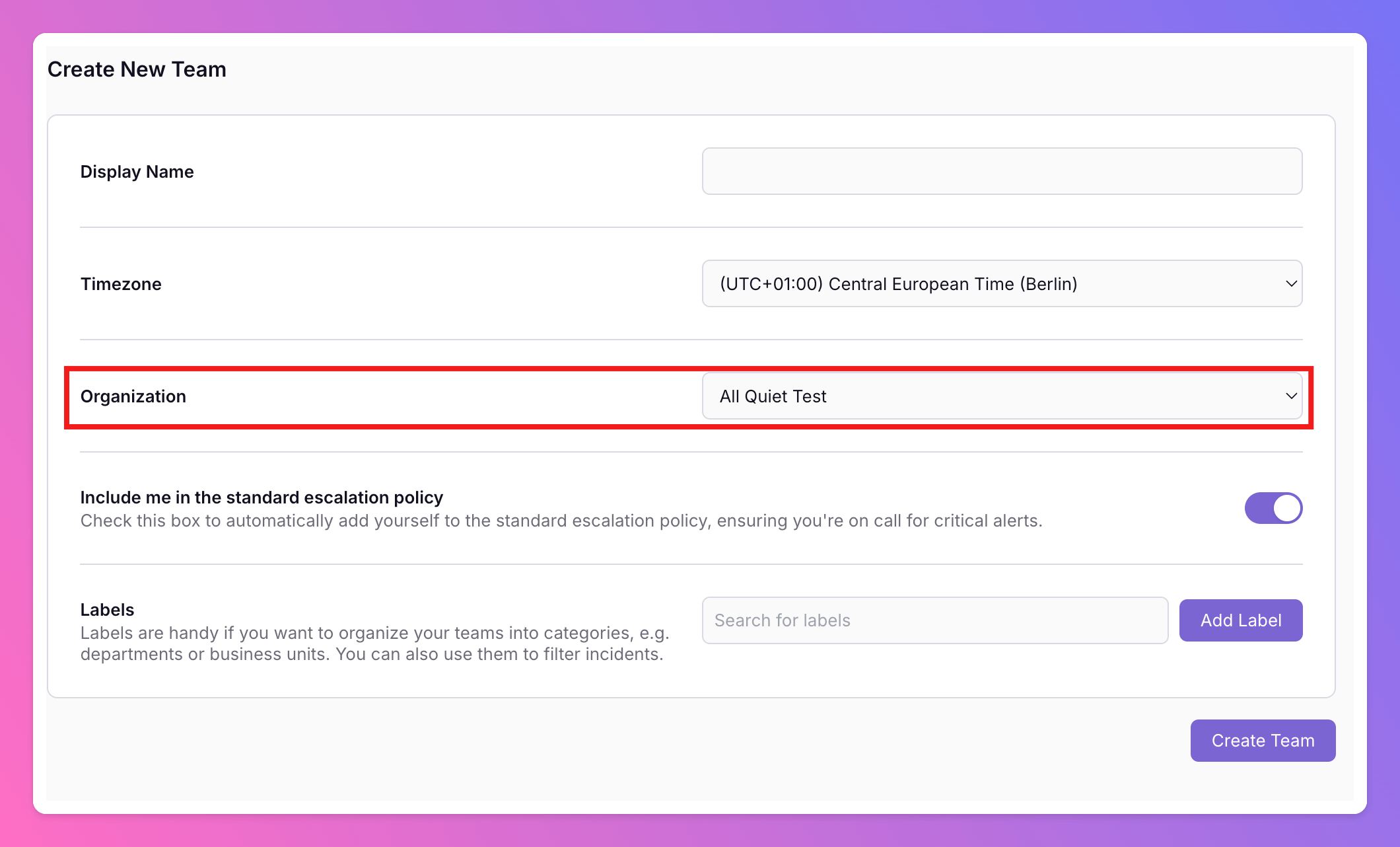Open the Timezone dropdown
1400x847 pixels.
click(1001, 283)
